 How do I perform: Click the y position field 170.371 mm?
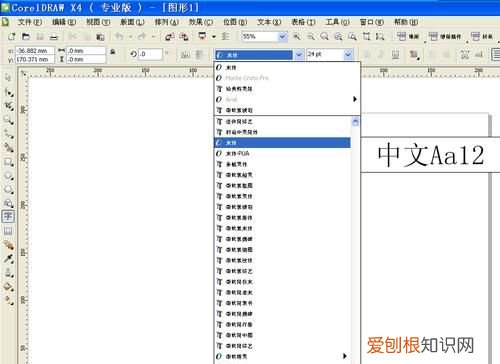coord(35,59)
